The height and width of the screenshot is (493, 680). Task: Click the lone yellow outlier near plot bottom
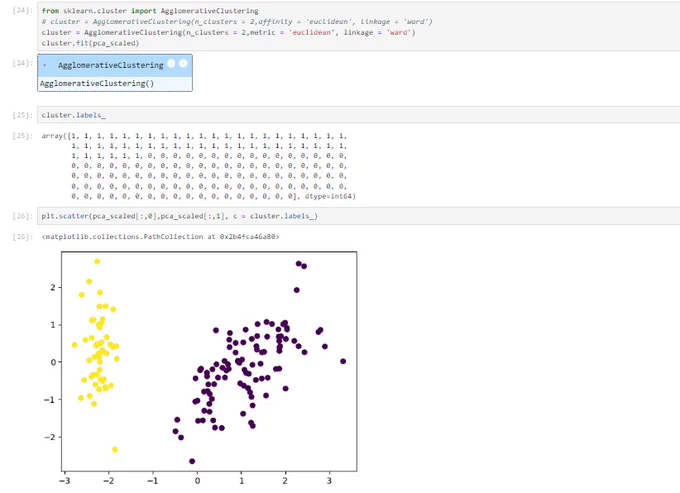coord(115,450)
